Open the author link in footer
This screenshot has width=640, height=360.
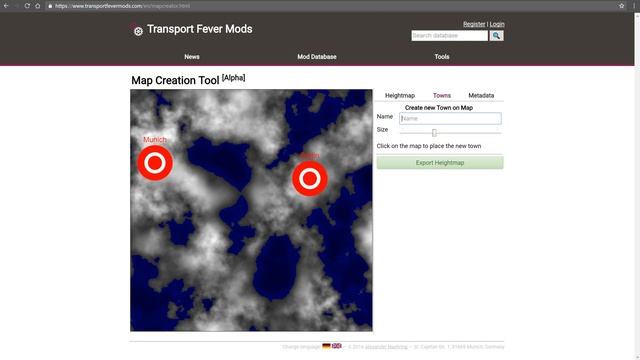pyautogui.click(x=386, y=347)
